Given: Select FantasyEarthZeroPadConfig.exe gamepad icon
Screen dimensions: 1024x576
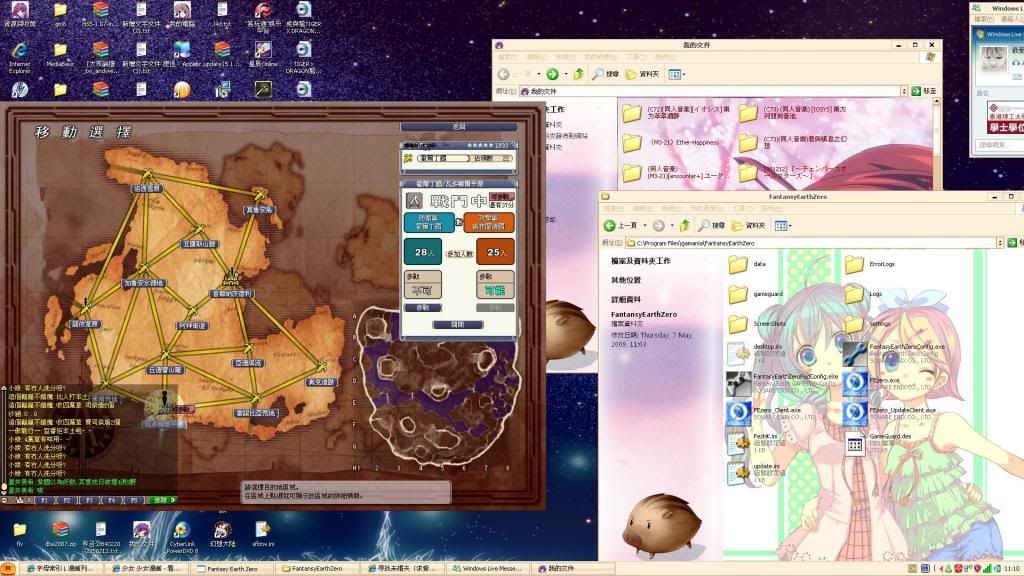Looking at the screenshot, I should tap(739, 384).
